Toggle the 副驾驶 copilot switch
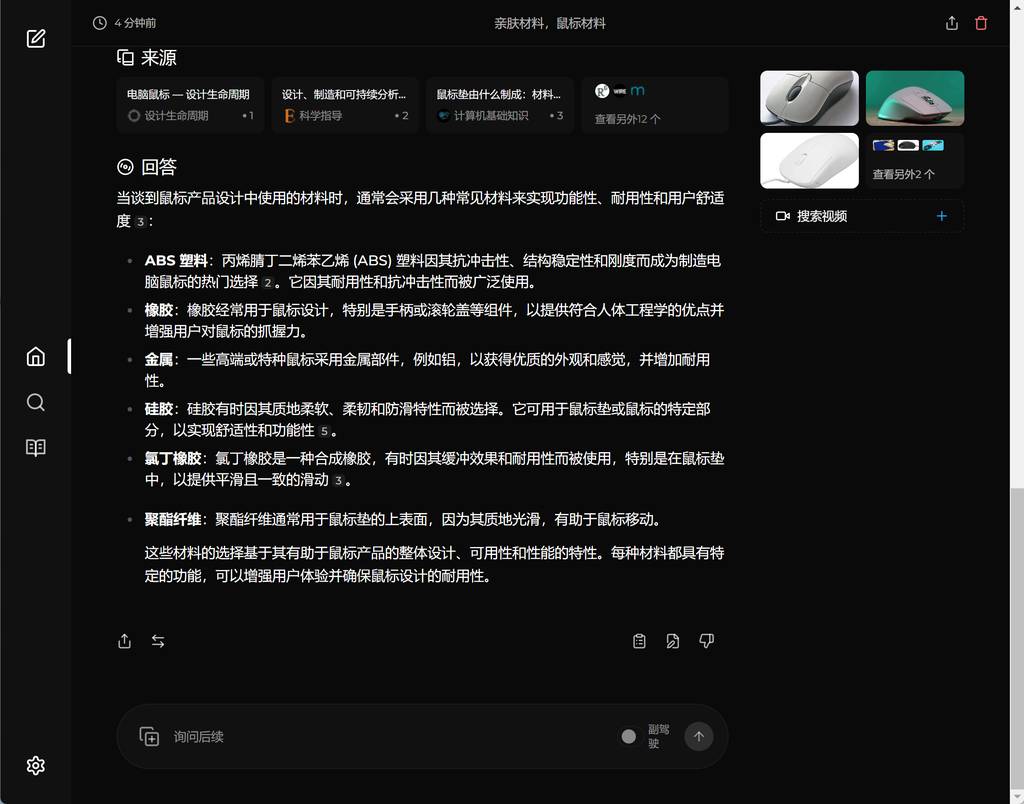Screen dimensions: 1024x804 pyautogui.click(x=629, y=737)
